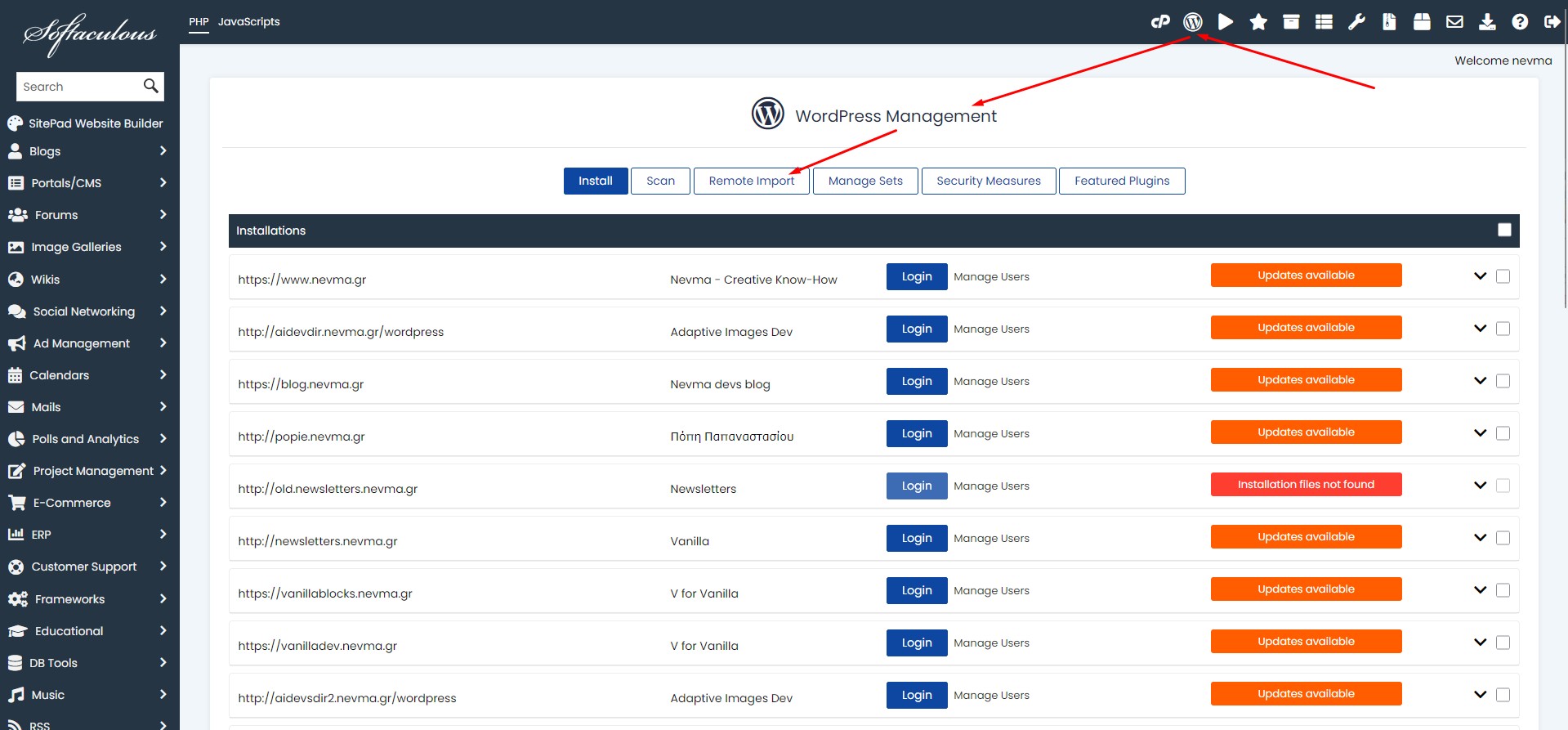Tick the checkbox for https://www.nevma.gr
This screenshot has height=730, width=1568.
coord(1503,276)
